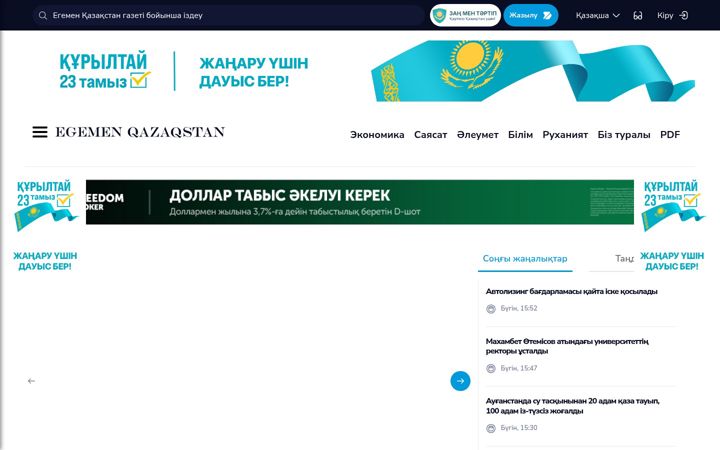Open the hamburger menu beside Egemen Qazaqstan logo
Screen dimensions: 720x450
[x=40, y=132]
